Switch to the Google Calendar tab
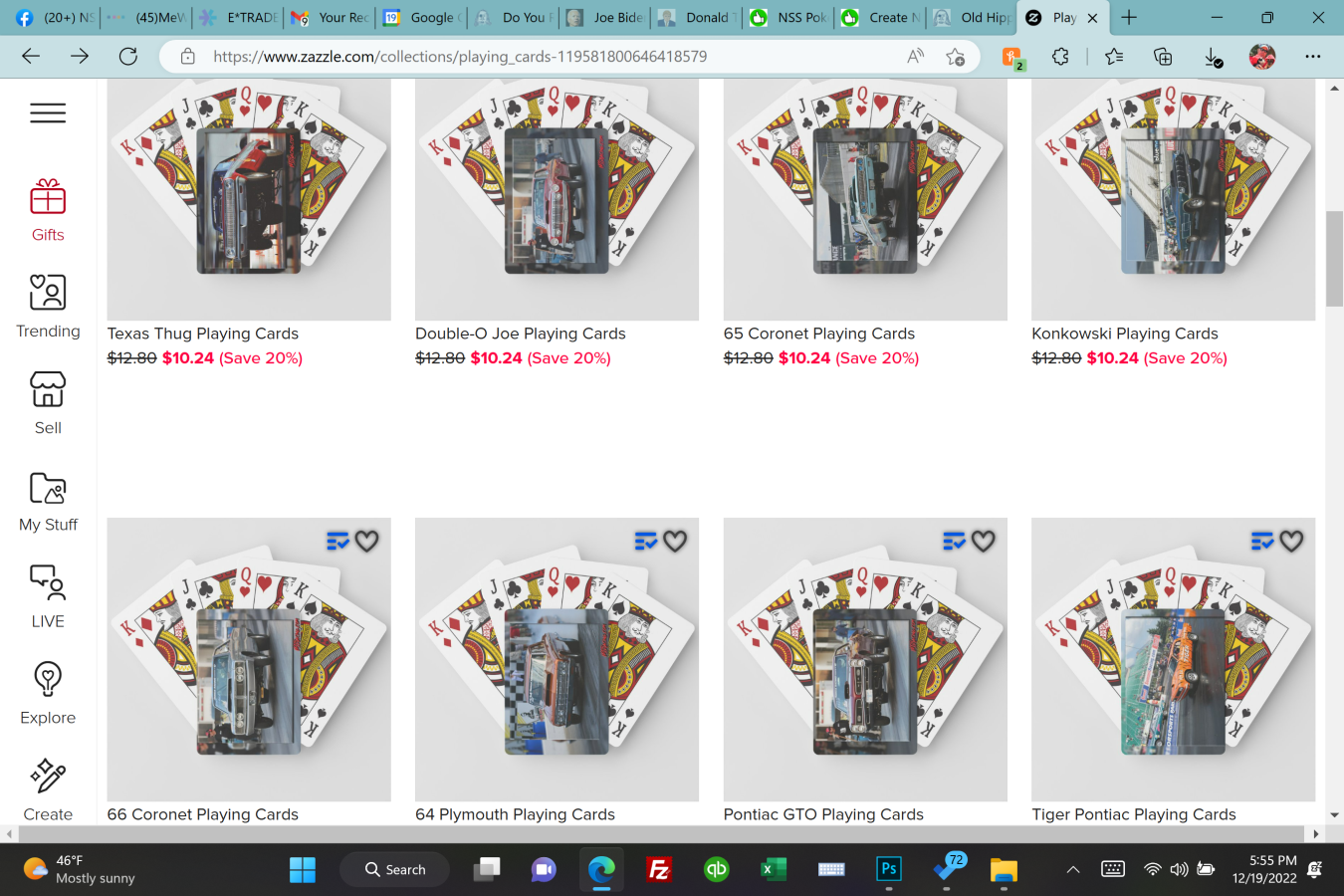Image resolution: width=1344 pixels, height=896 pixels. (x=422, y=17)
